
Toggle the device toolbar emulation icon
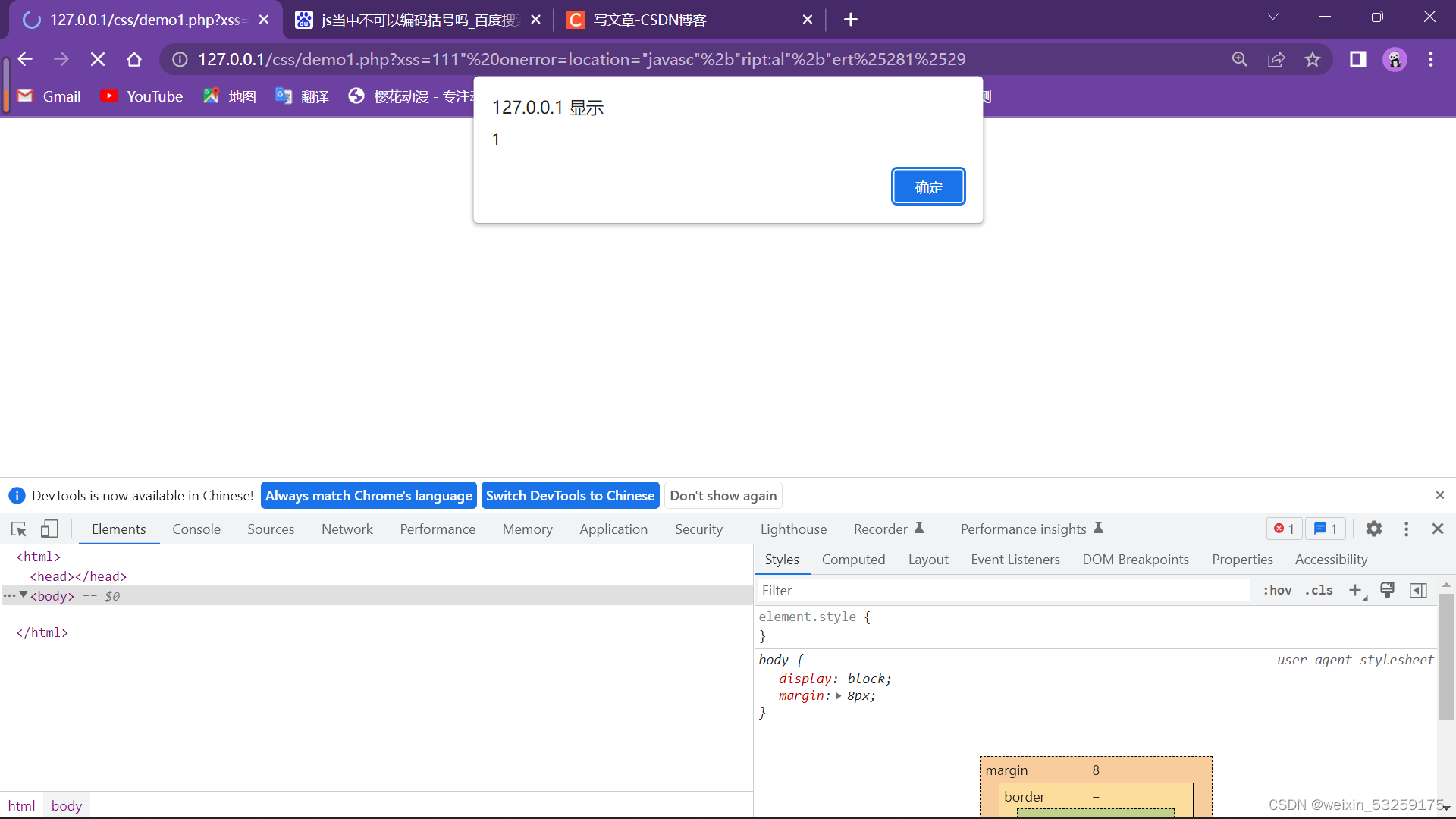(x=49, y=529)
